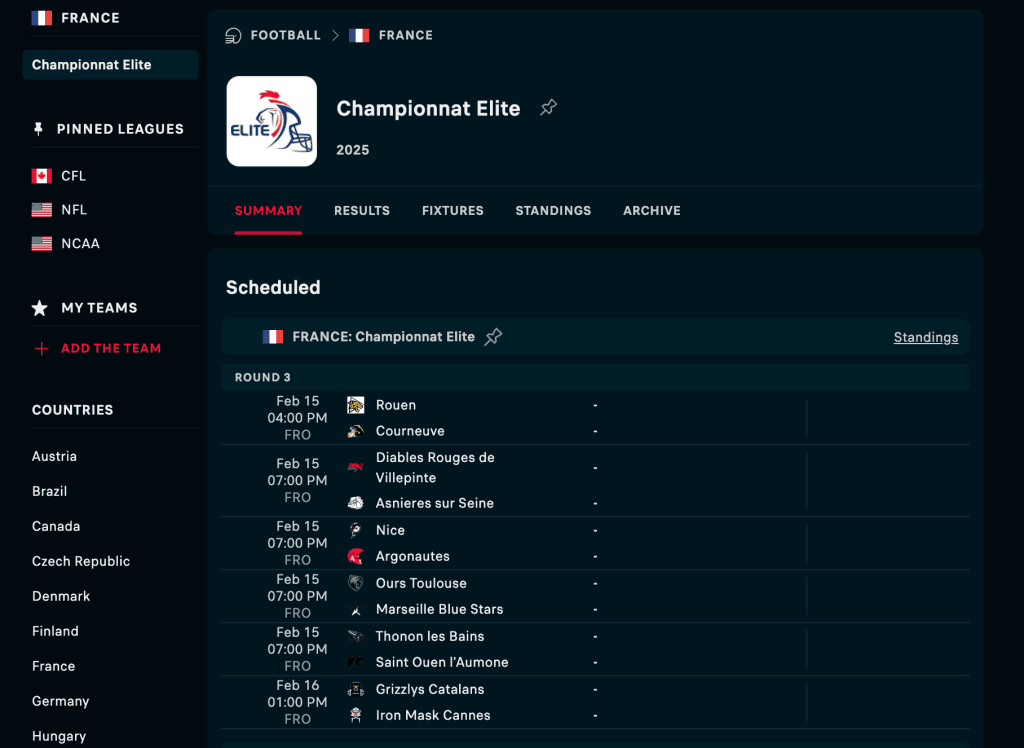Expand Hungary in the countries list
Viewport: 1024px width, 748px height.
59,736
